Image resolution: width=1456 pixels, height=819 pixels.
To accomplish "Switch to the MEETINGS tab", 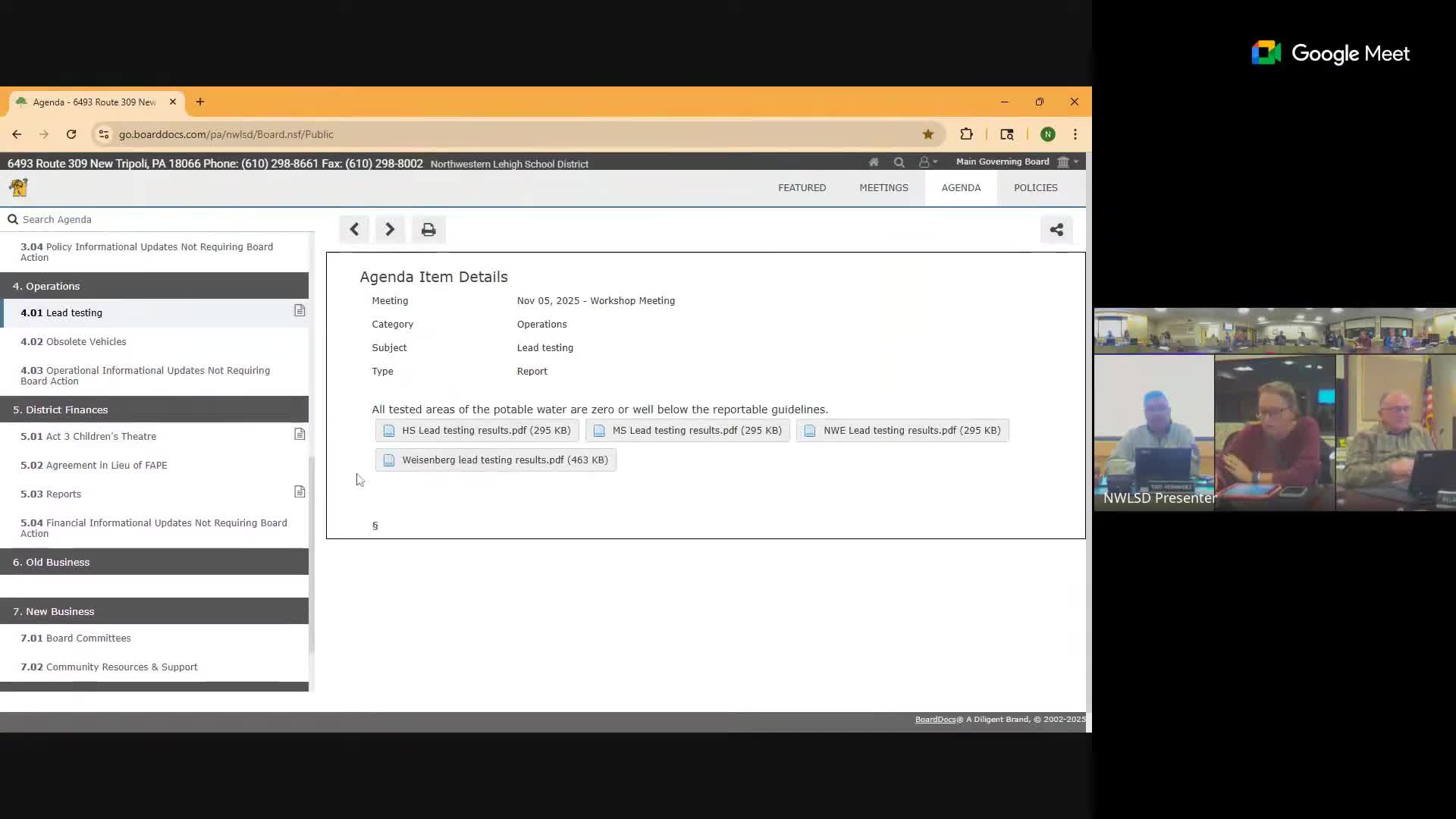I will pyautogui.click(x=883, y=187).
